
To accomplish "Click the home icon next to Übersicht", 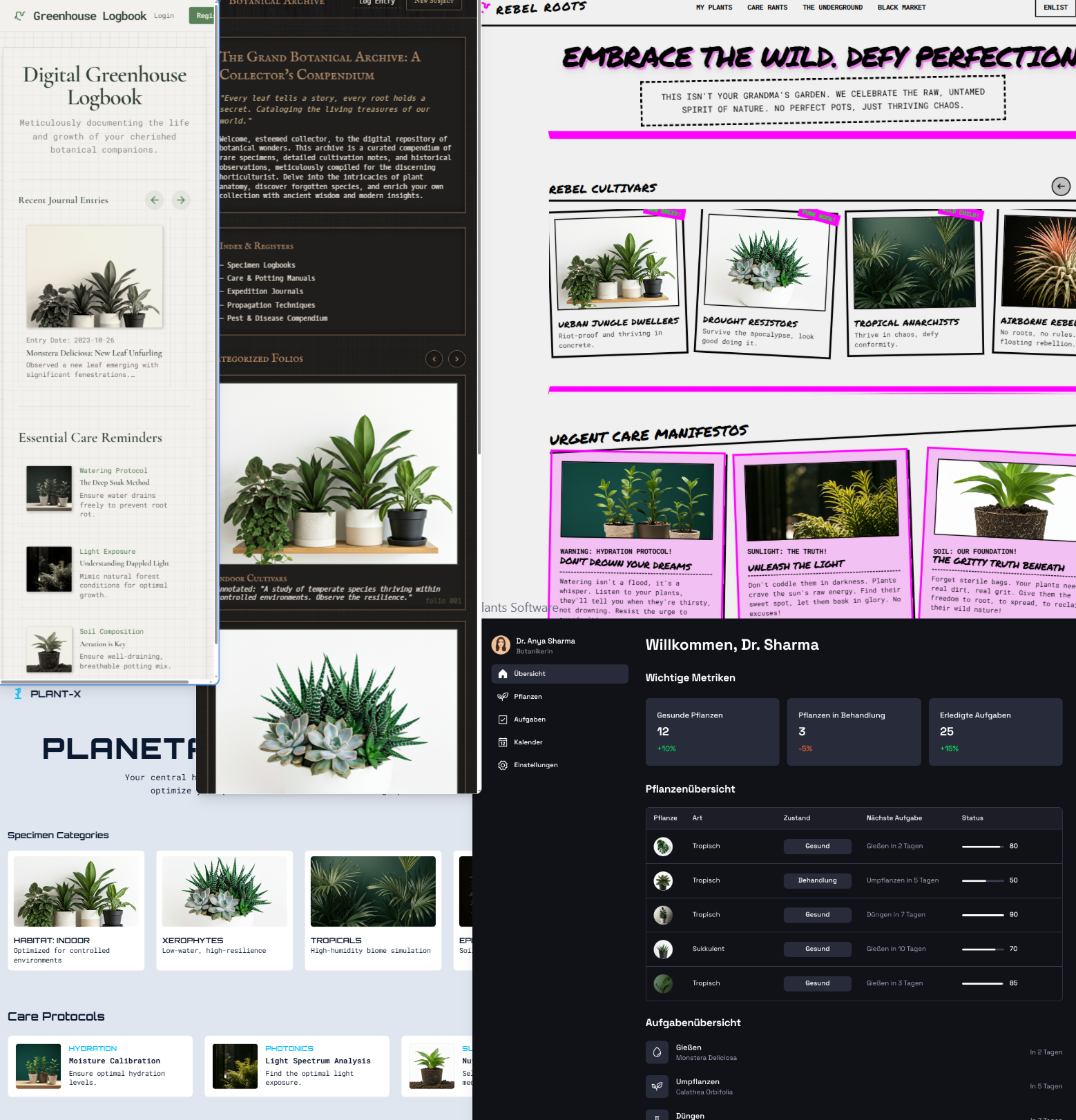I will pos(503,674).
